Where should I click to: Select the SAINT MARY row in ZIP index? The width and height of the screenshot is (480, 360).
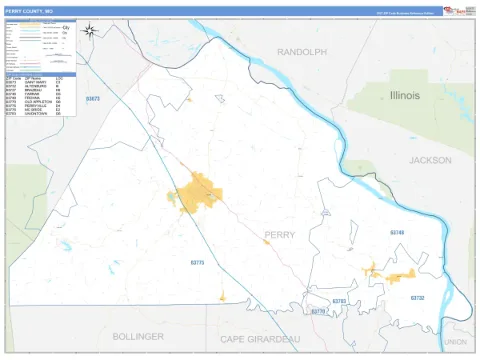33,82
